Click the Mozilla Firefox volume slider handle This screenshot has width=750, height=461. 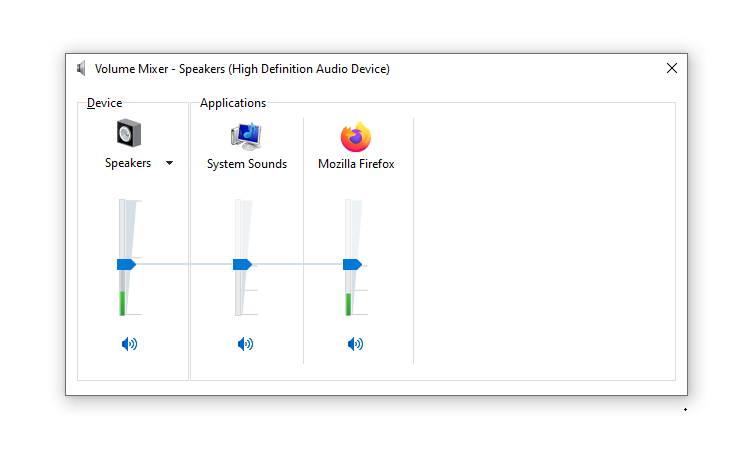click(x=352, y=264)
